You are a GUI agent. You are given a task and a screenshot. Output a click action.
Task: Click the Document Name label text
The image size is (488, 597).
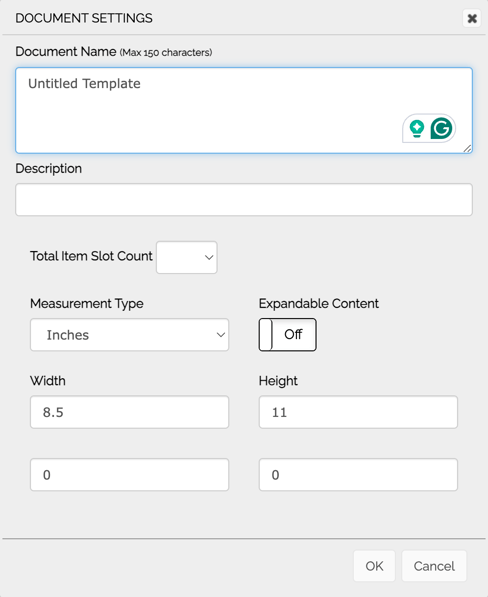[x=66, y=51]
